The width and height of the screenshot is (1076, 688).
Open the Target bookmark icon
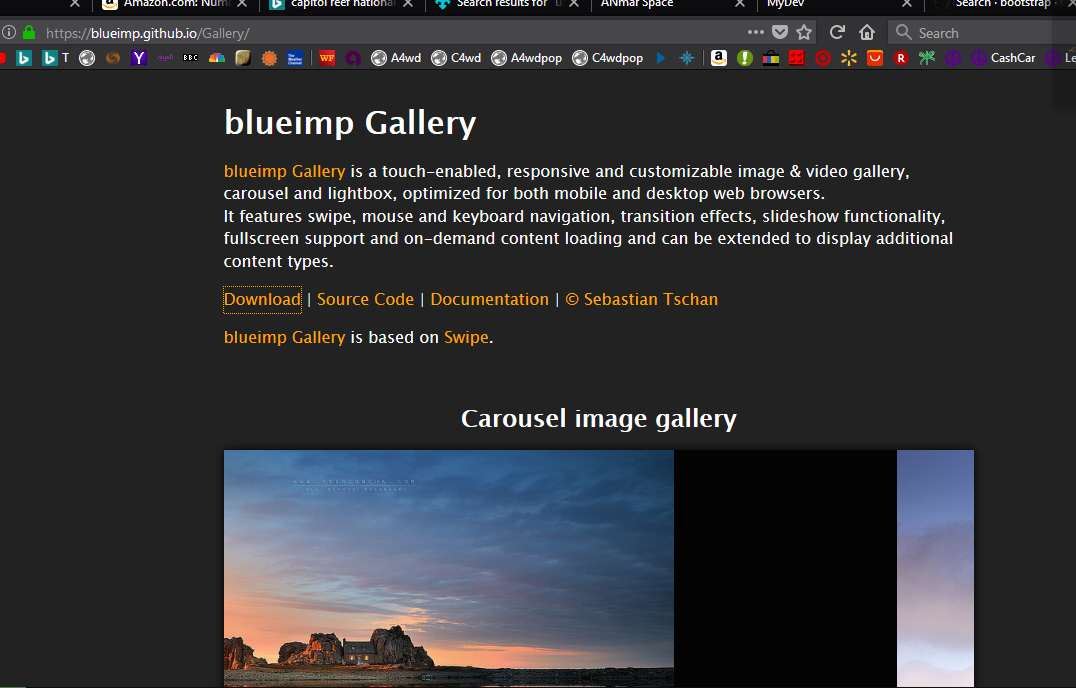[x=823, y=58]
